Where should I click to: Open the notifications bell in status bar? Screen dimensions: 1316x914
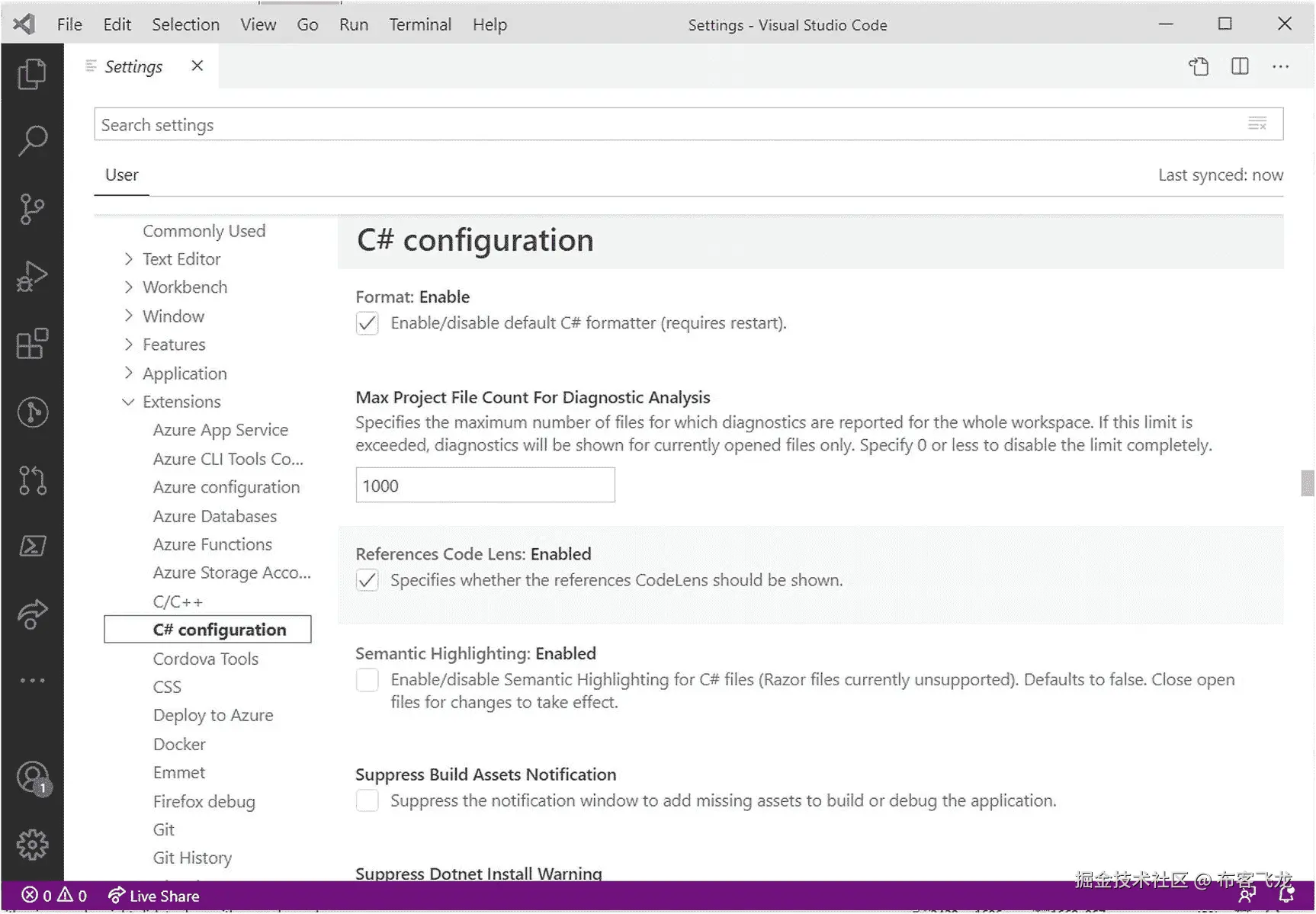[x=1286, y=896]
